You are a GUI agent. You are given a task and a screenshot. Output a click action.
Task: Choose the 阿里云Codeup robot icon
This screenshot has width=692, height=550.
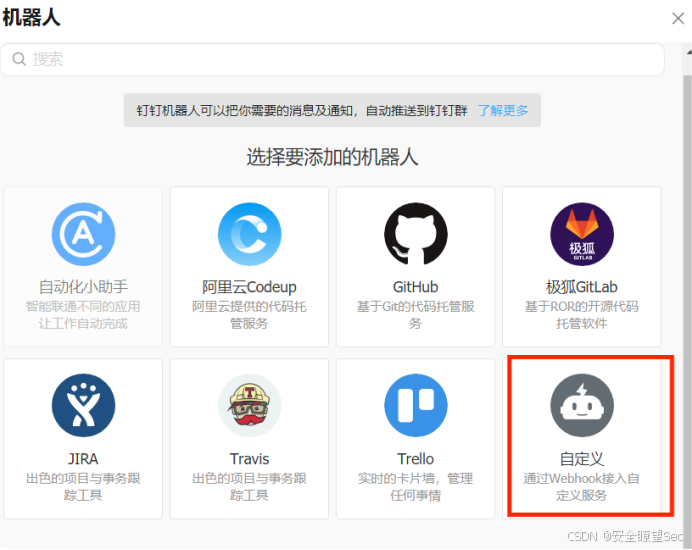coord(250,234)
